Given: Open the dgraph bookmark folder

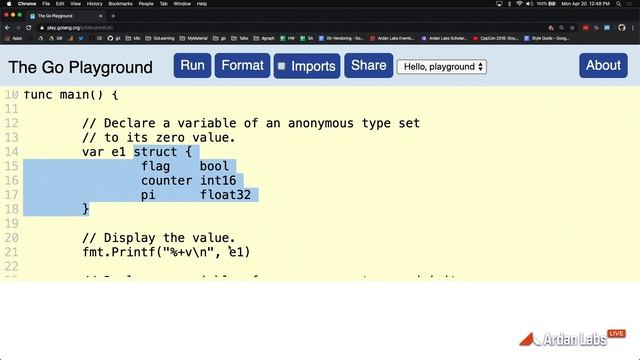Looking at the screenshot, I should point(264,38).
